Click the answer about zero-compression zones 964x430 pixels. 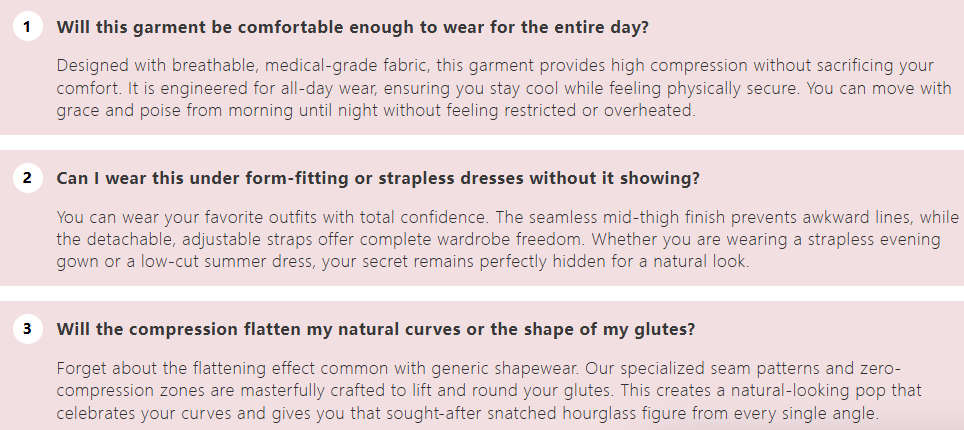pyautogui.click(x=490, y=390)
